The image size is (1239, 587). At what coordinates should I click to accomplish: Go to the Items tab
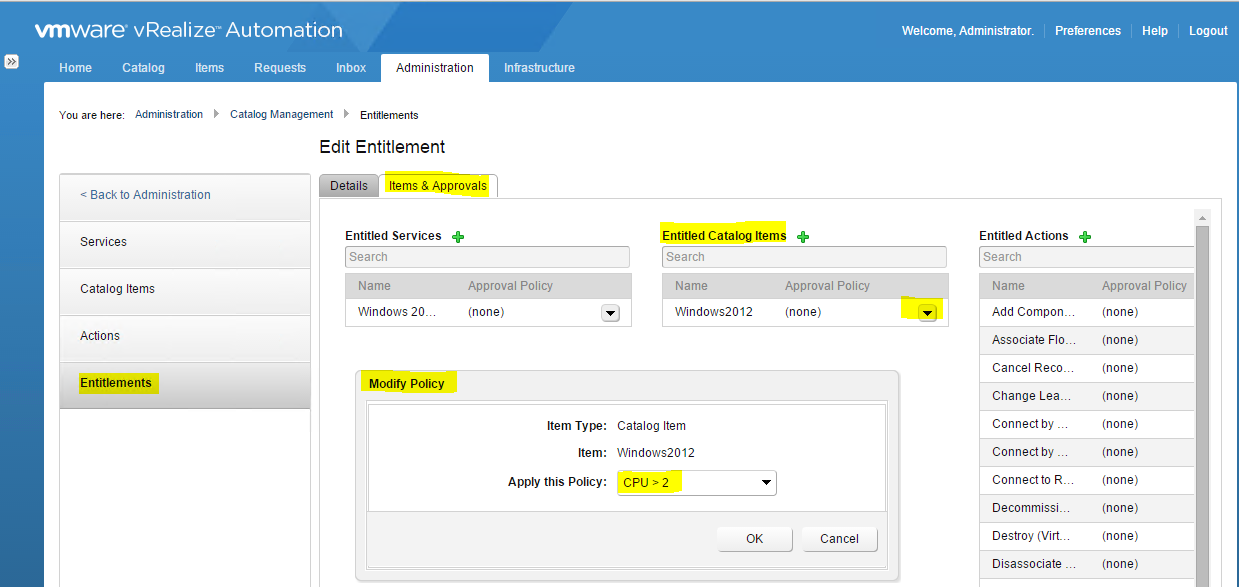tap(209, 68)
